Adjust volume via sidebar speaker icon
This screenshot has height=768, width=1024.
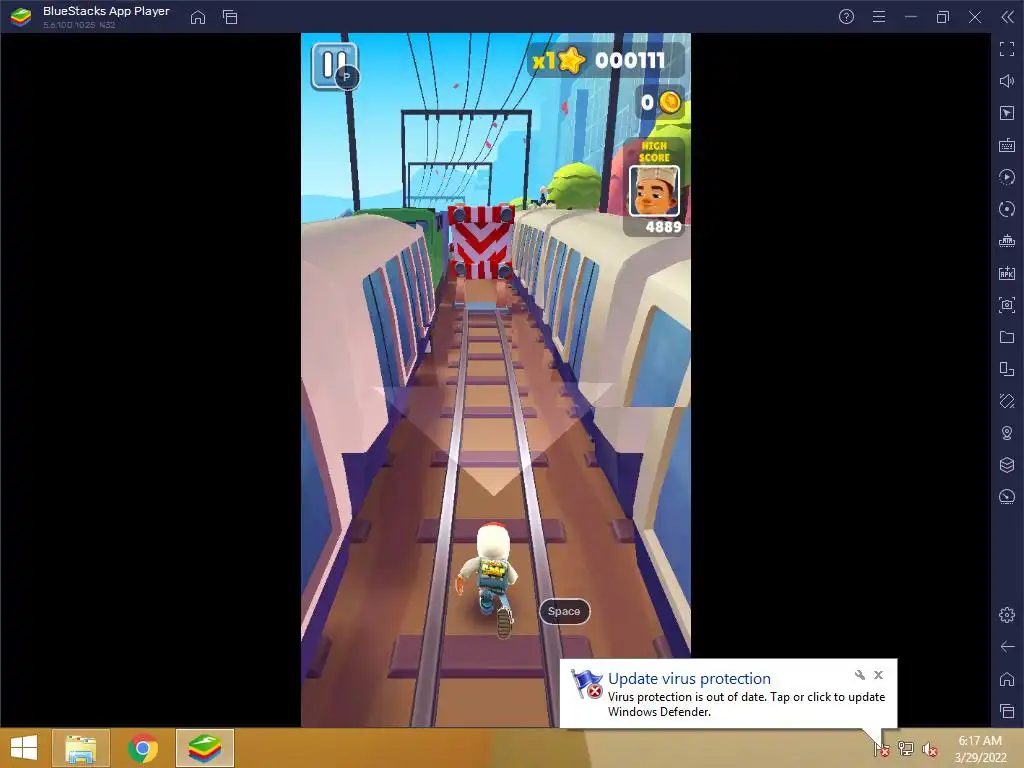1006,81
